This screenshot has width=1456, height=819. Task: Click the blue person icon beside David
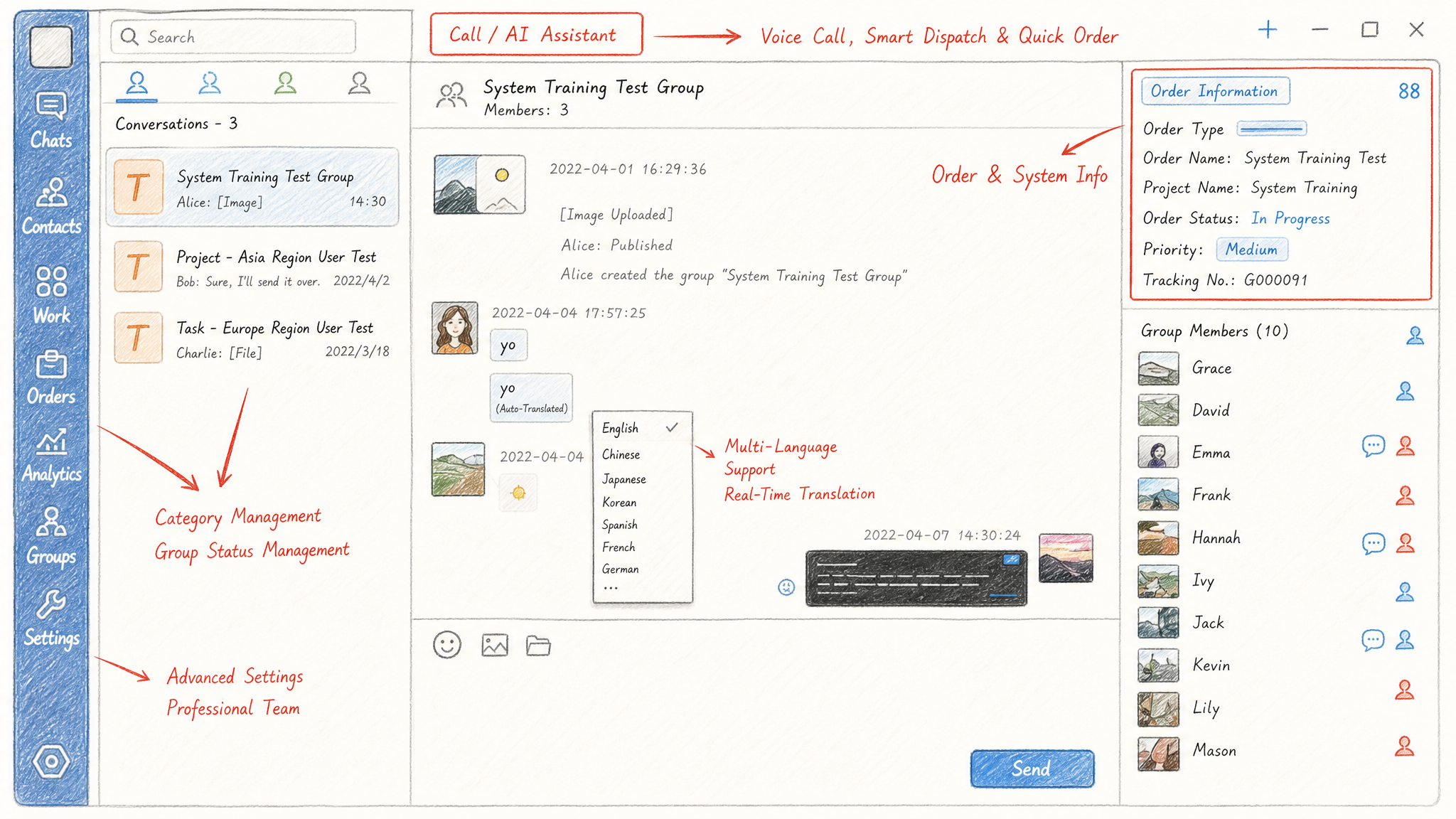click(x=1405, y=391)
